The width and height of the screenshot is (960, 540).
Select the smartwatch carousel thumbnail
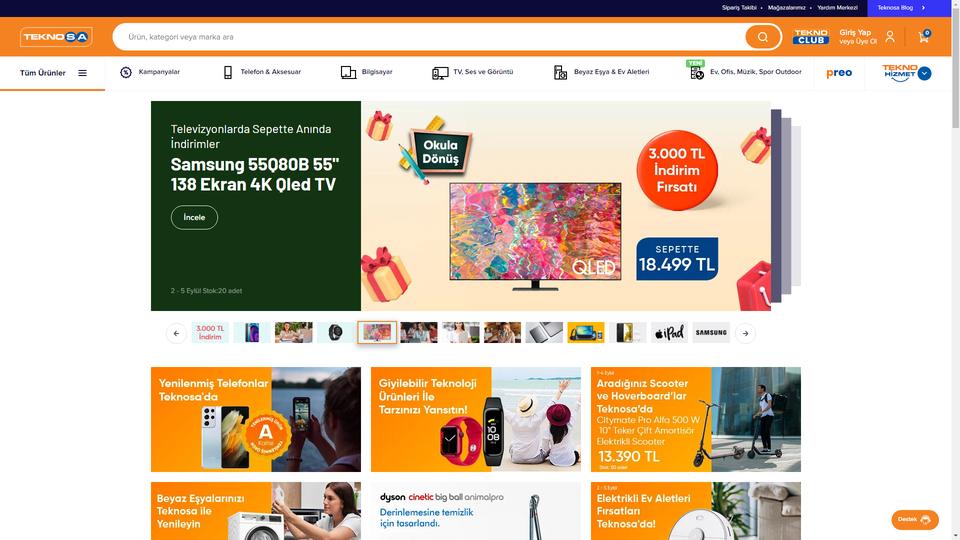335,332
